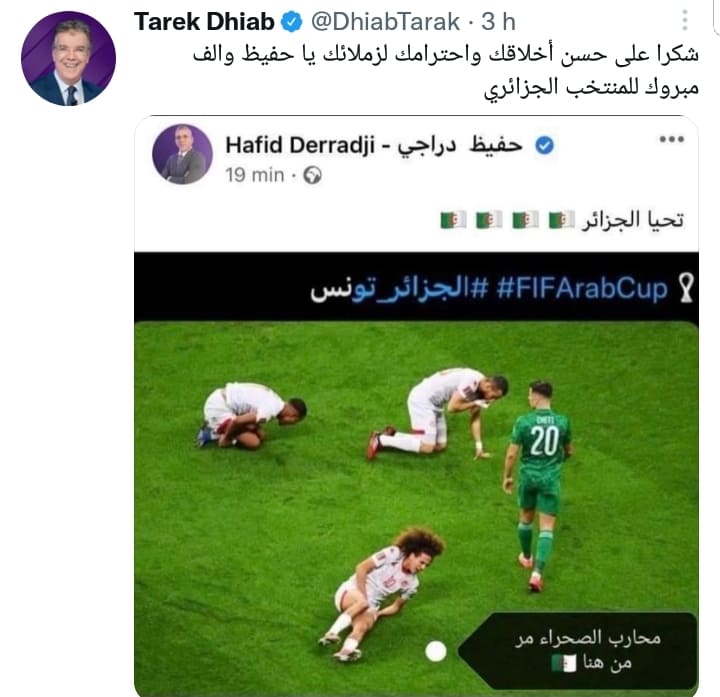Open the @DhiabTarak handle link
This screenshot has height=697, width=720.
[x=385, y=22]
